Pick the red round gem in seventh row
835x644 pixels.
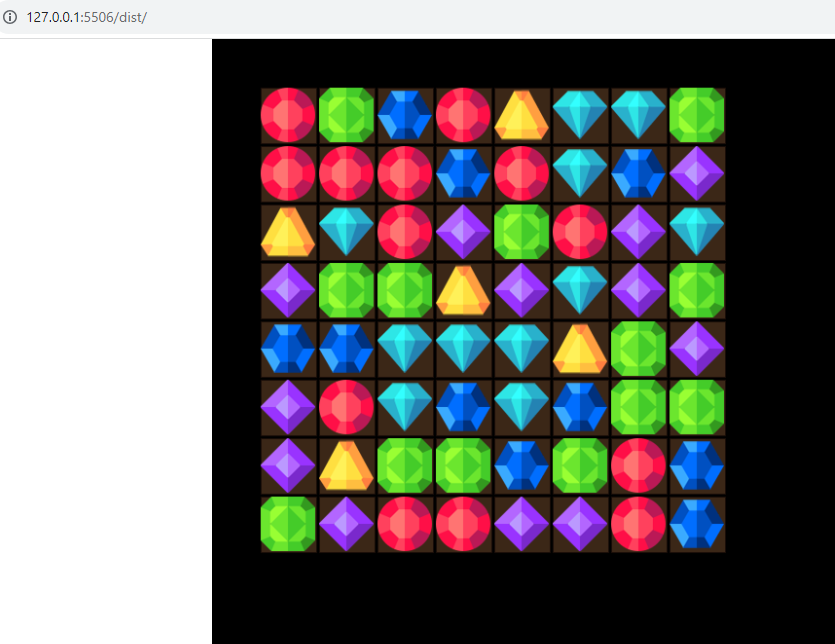pyautogui.click(x=638, y=466)
